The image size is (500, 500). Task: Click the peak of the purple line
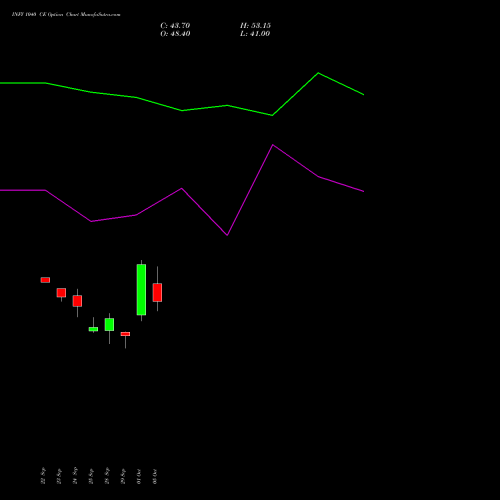coord(273,145)
